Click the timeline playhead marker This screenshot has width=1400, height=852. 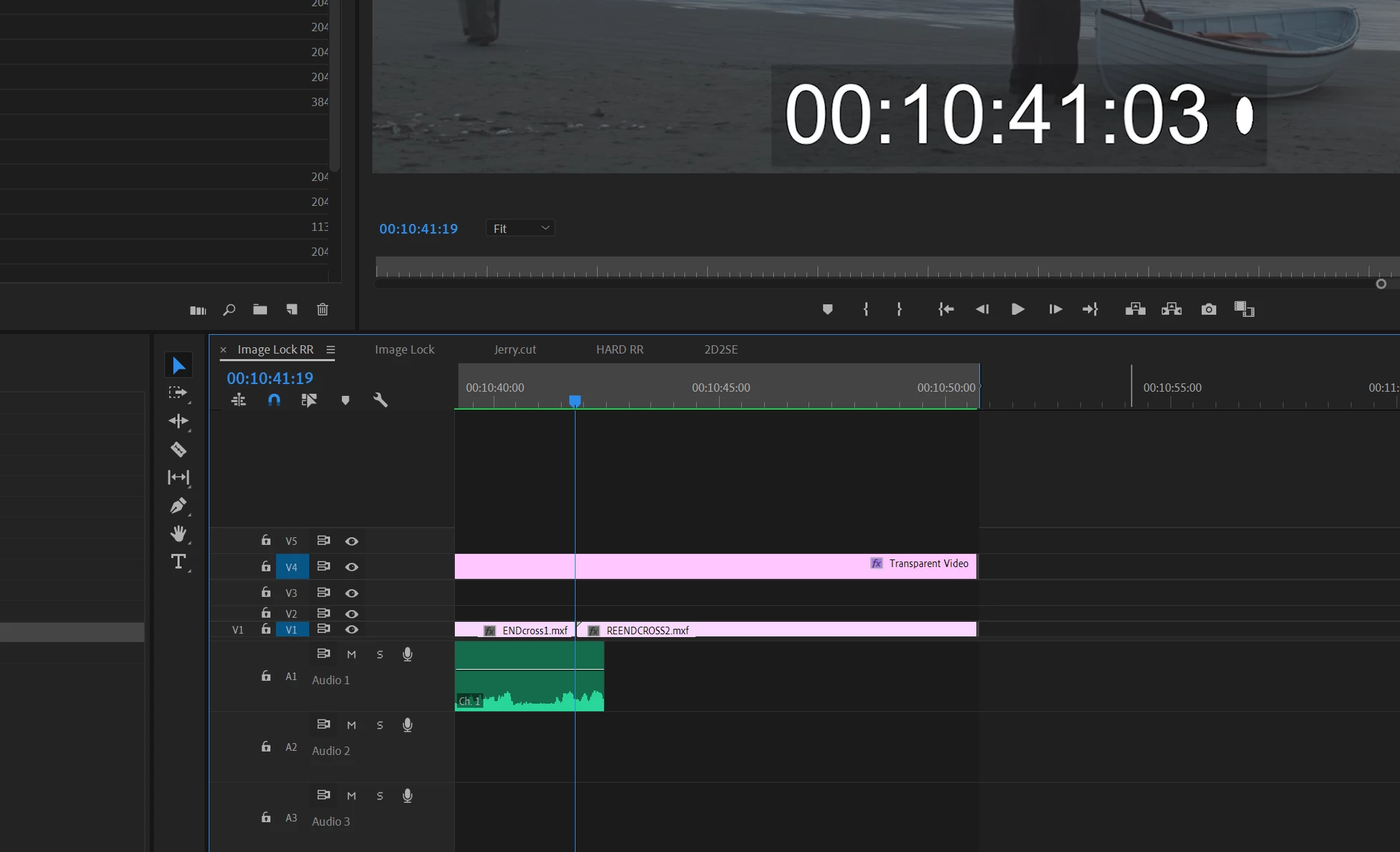575,401
